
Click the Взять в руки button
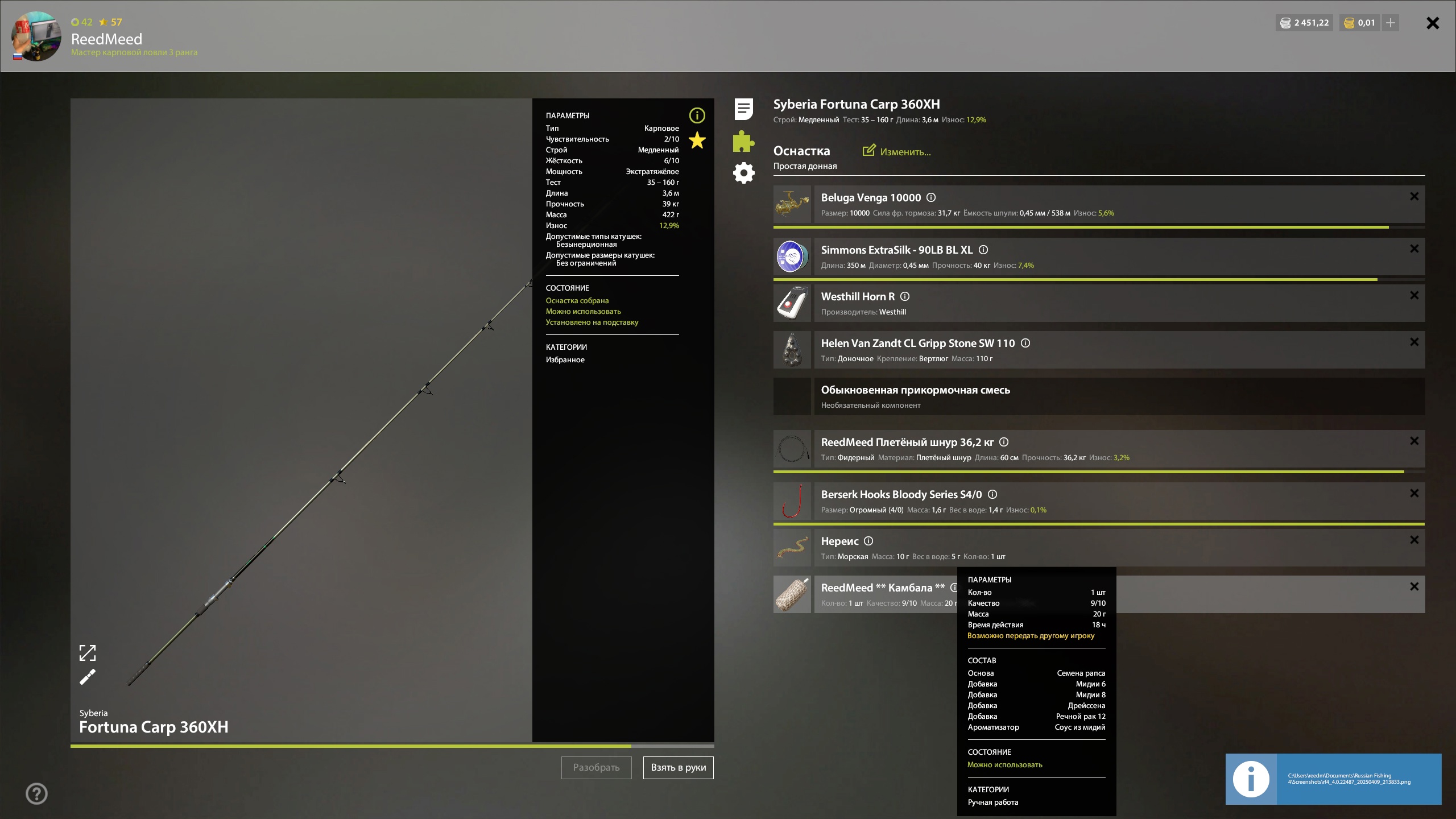(678, 767)
